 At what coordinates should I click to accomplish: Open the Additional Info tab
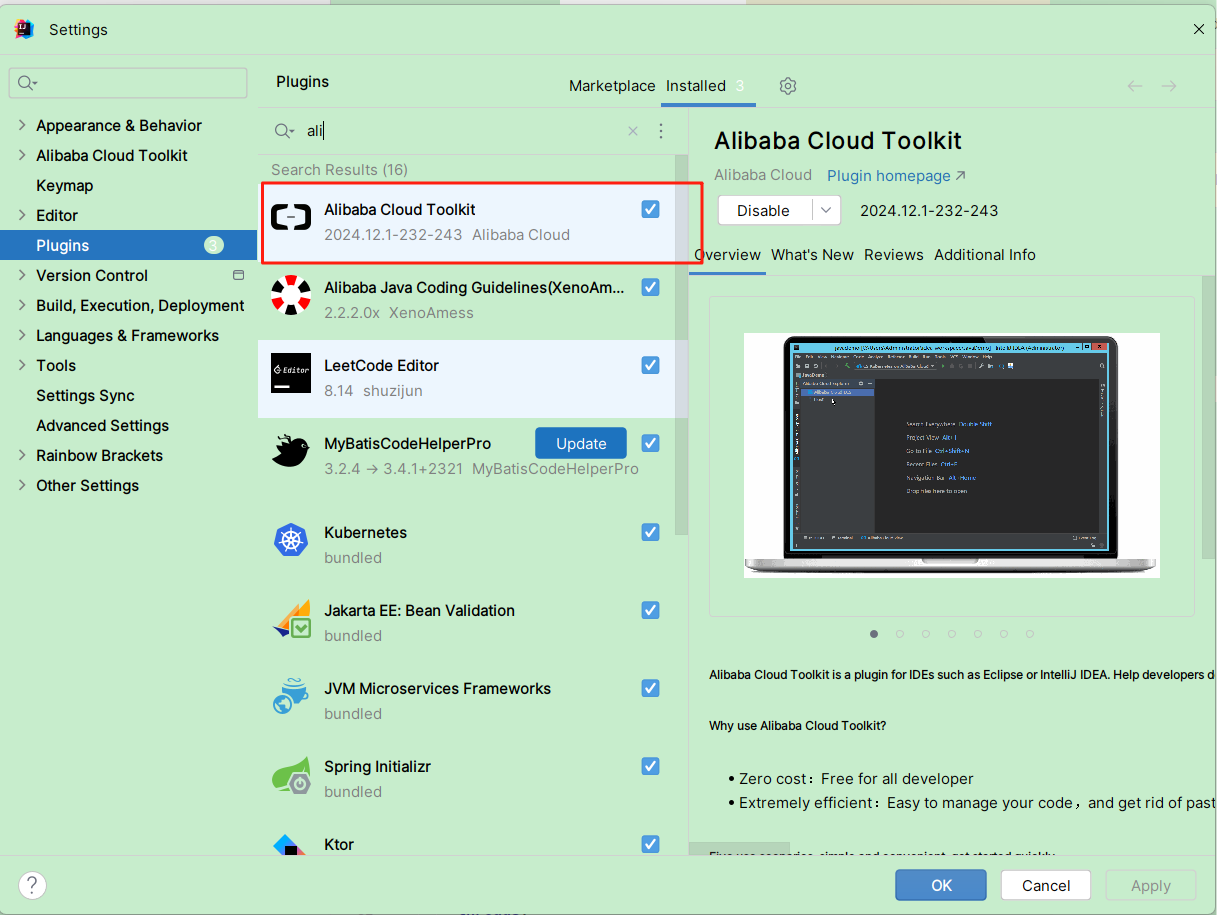985,255
